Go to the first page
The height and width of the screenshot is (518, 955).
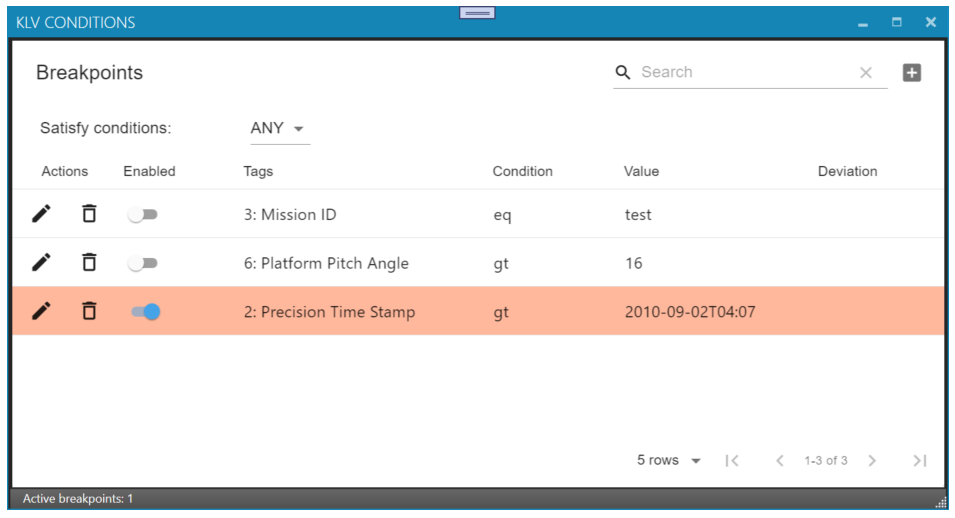coord(732,460)
